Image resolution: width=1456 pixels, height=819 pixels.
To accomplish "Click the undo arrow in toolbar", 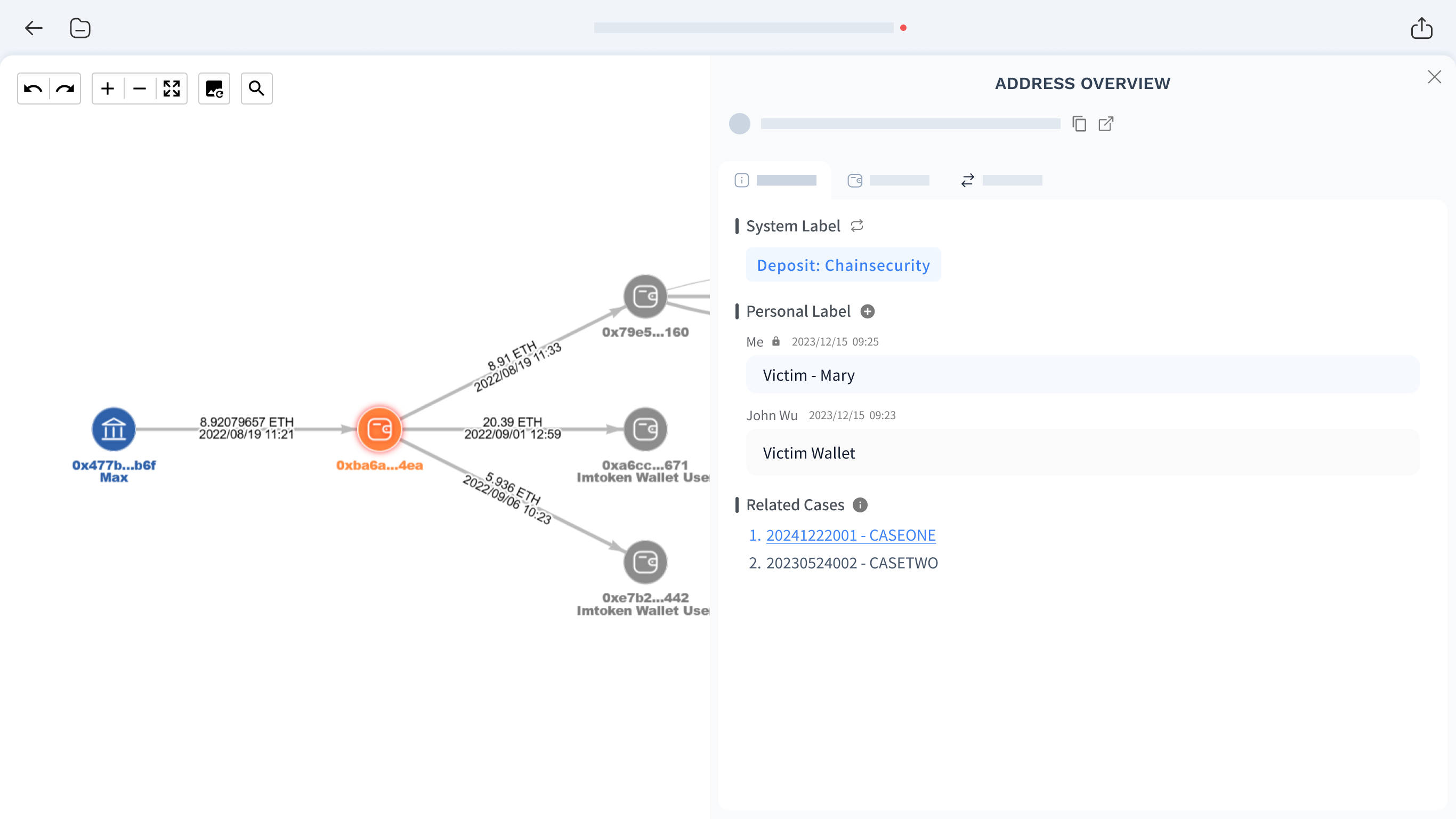I will (34, 89).
